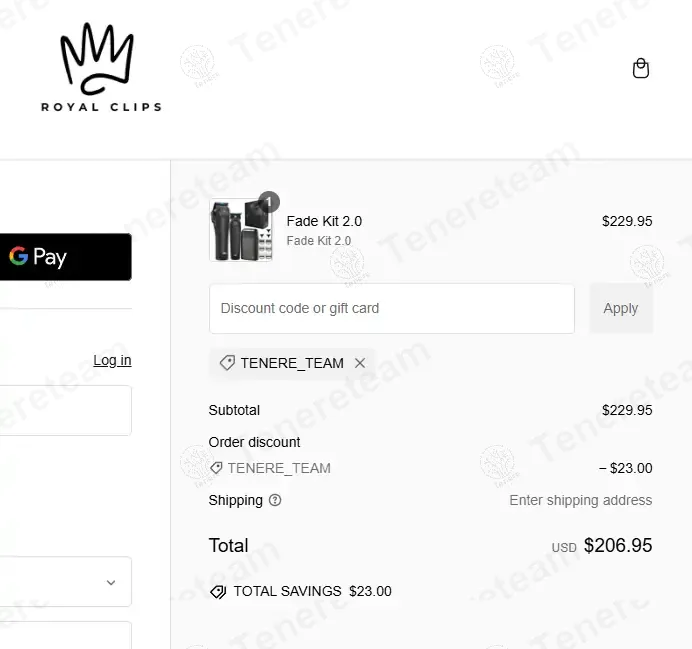
Task: Expand the dropdown with the chevron arrow
Action: pos(111,582)
